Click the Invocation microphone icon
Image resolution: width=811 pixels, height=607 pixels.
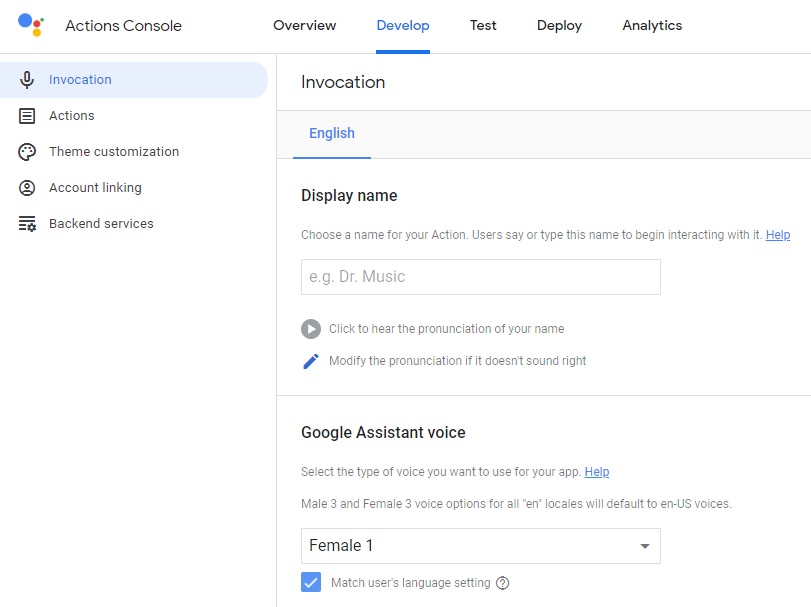pyautogui.click(x=27, y=80)
